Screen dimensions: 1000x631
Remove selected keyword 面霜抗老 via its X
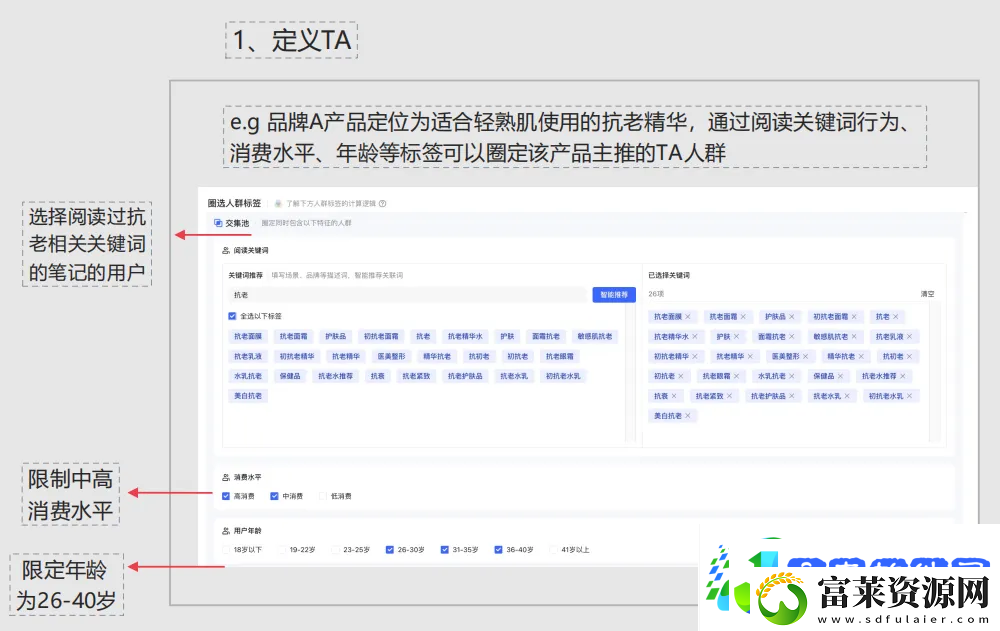pyautogui.click(x=791, y=336)
